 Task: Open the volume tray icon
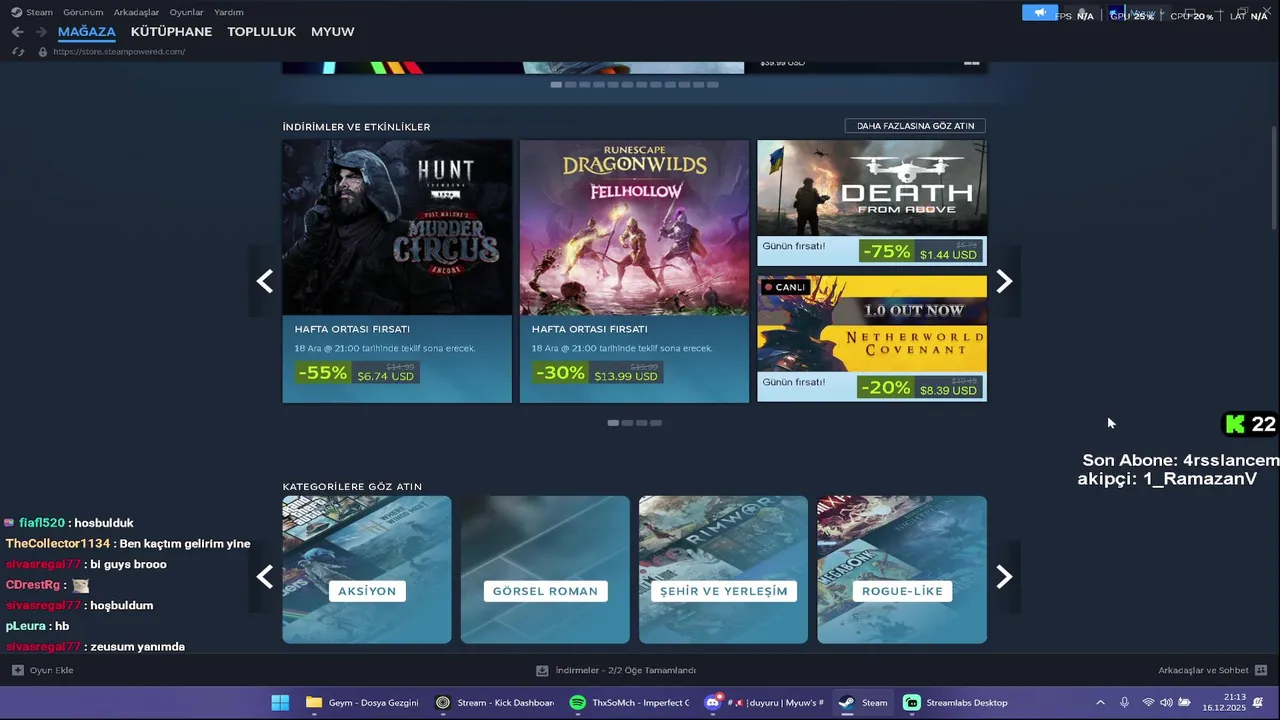point(1166,703)
